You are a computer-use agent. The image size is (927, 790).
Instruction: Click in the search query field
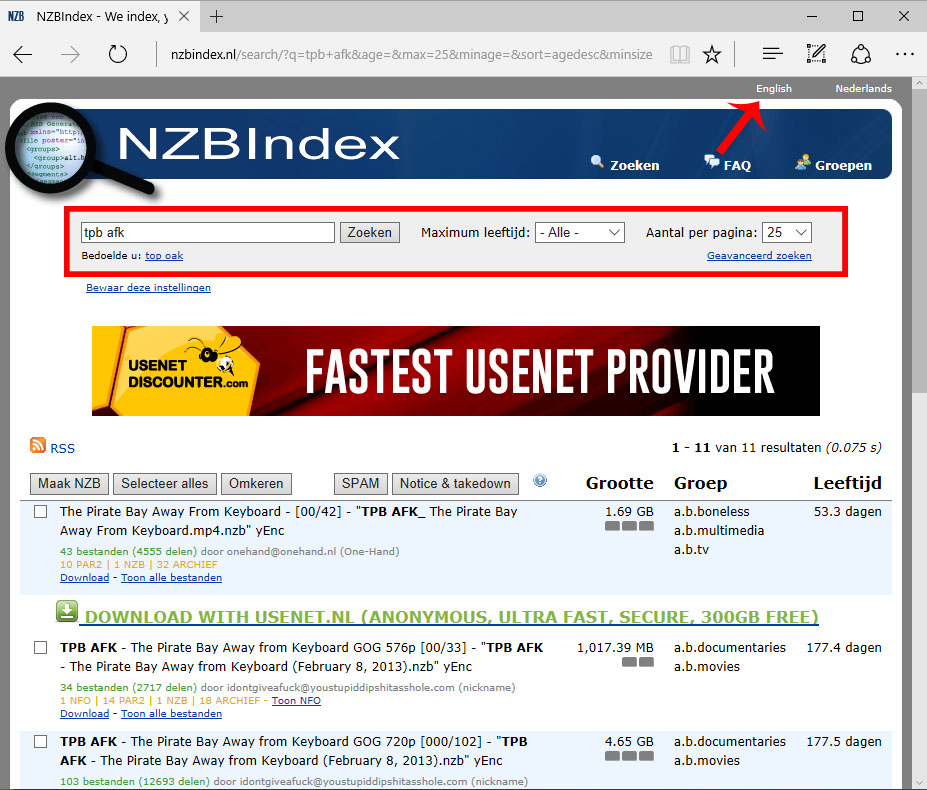[208, 232]
